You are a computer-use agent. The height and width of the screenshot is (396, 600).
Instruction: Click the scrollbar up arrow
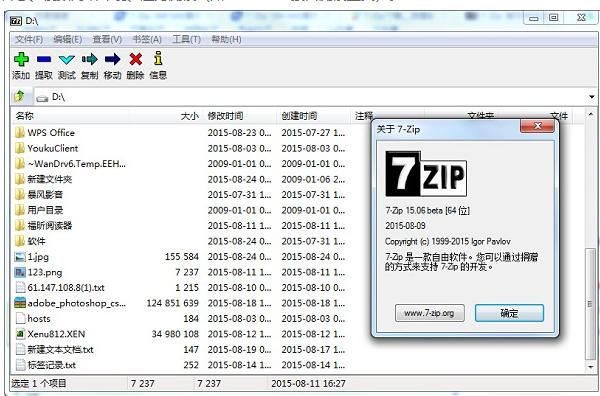[590, 114]
